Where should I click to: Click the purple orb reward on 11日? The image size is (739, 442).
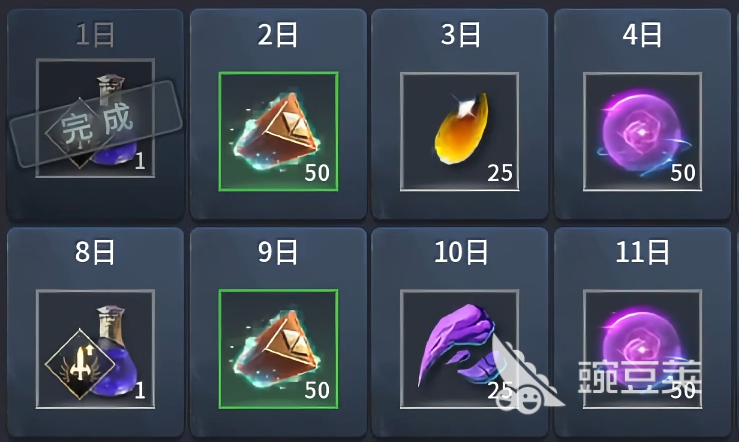pyautogui.click(x=642, y=349)
